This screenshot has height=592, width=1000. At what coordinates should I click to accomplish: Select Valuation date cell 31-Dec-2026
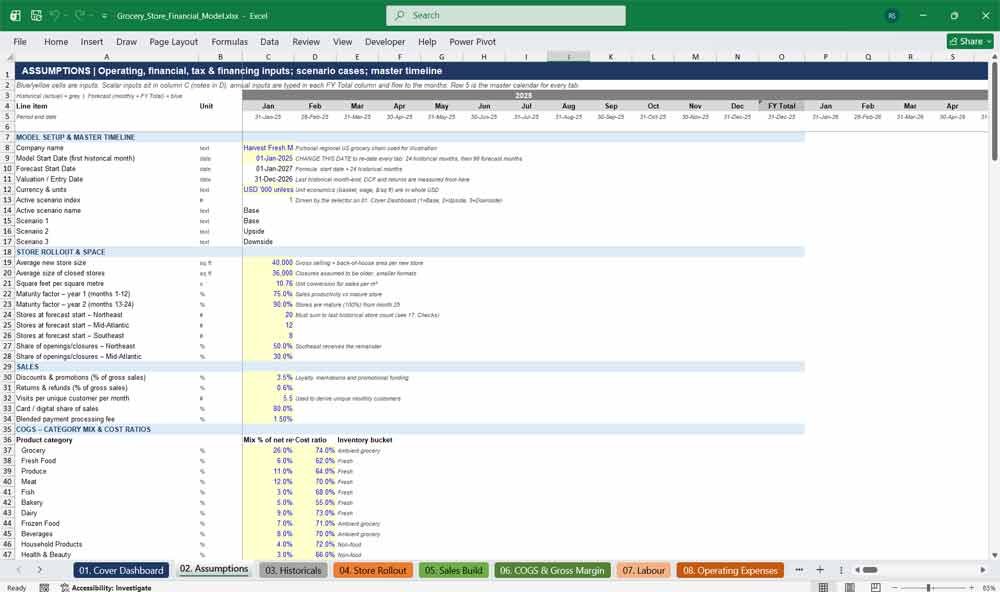(268, 179)
